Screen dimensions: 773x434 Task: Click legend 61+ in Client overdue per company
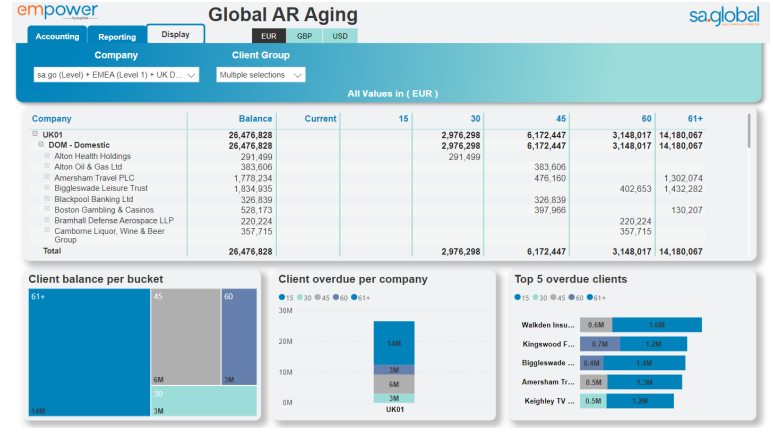[x=360, y=297]
